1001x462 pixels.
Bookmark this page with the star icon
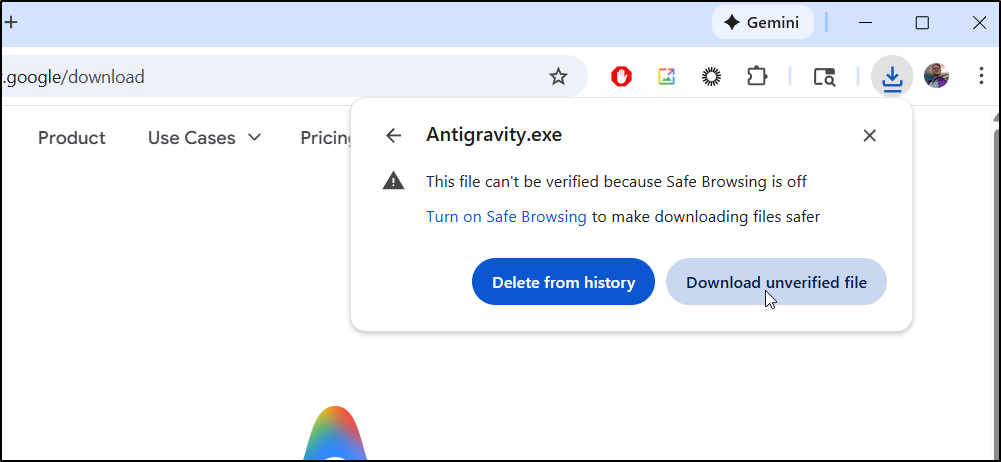point(558,77)
